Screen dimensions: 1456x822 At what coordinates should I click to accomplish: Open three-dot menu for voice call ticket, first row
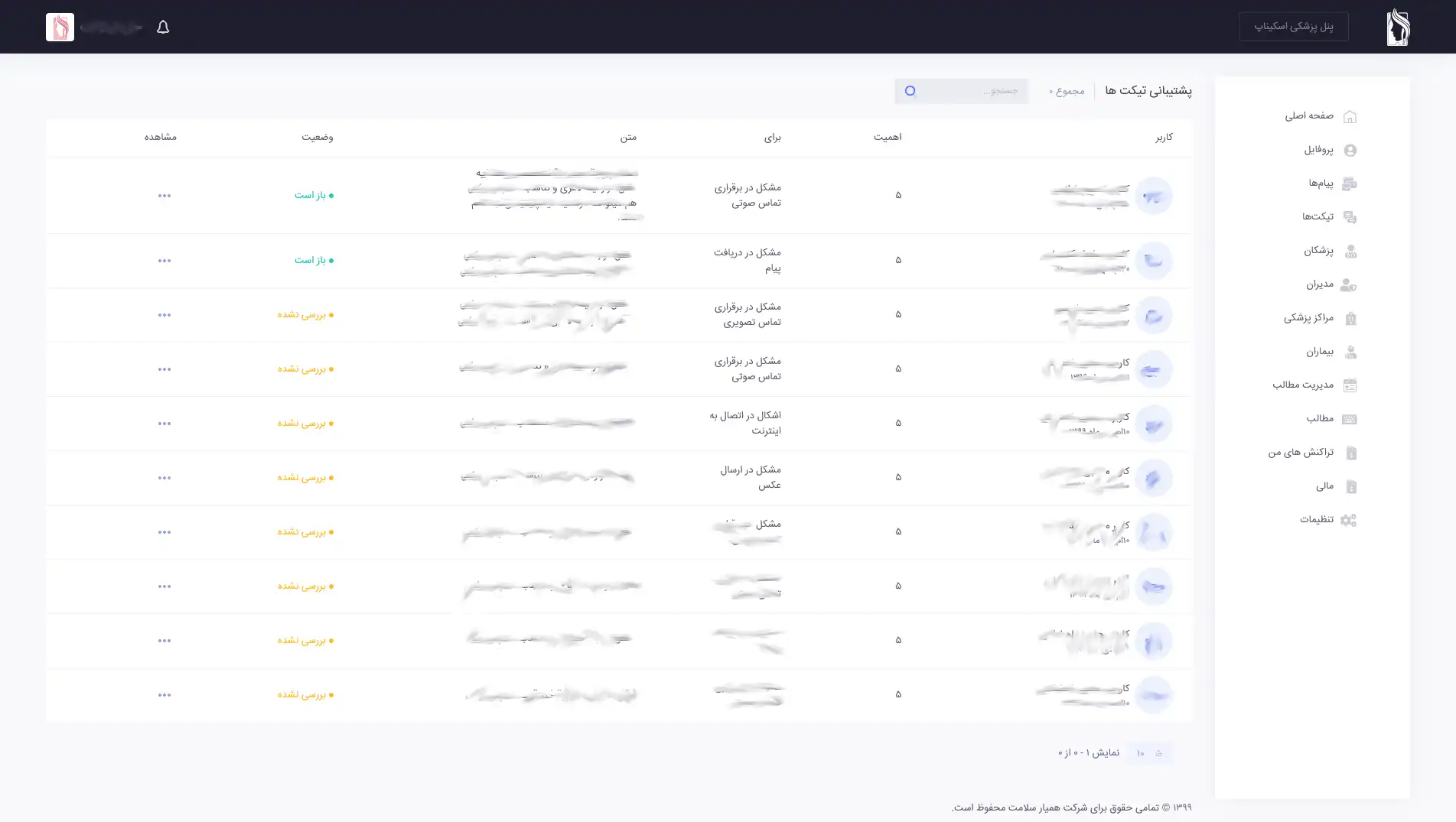click(164, 196)
